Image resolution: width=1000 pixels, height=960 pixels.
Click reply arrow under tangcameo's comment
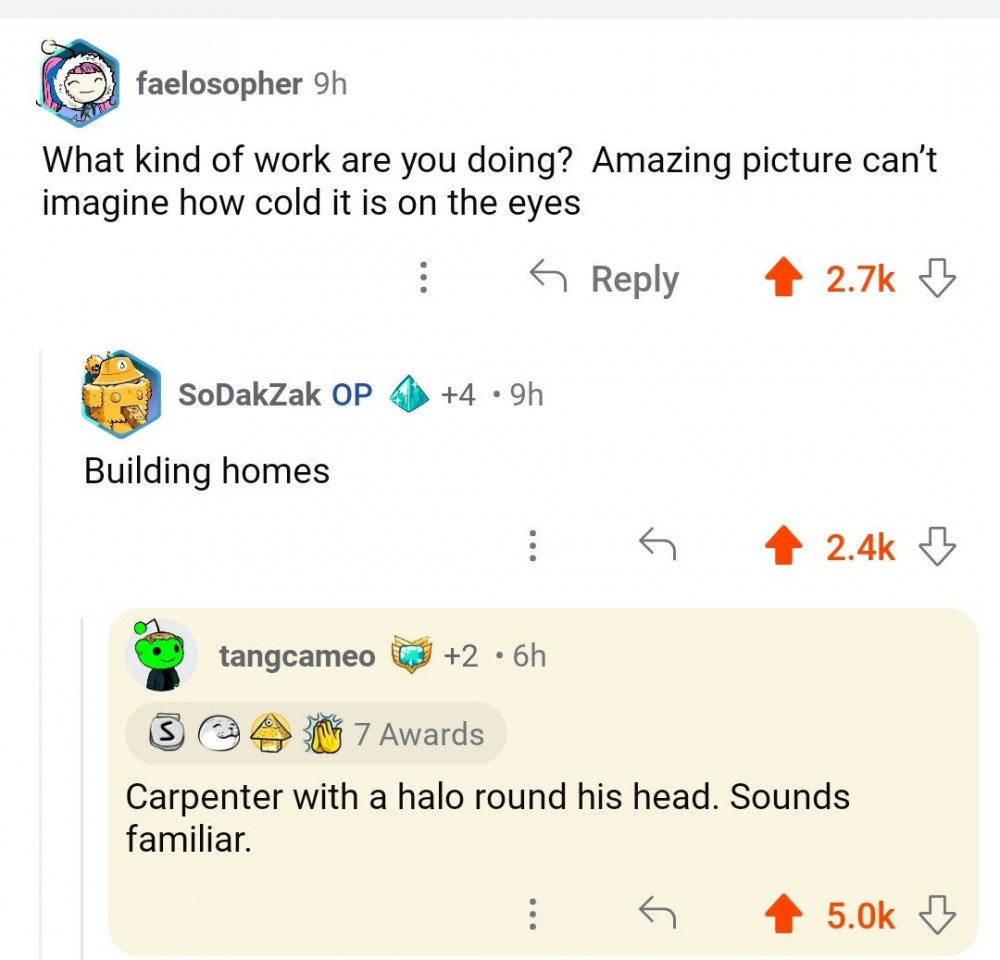pyautogui.click(x=657, y=913)
